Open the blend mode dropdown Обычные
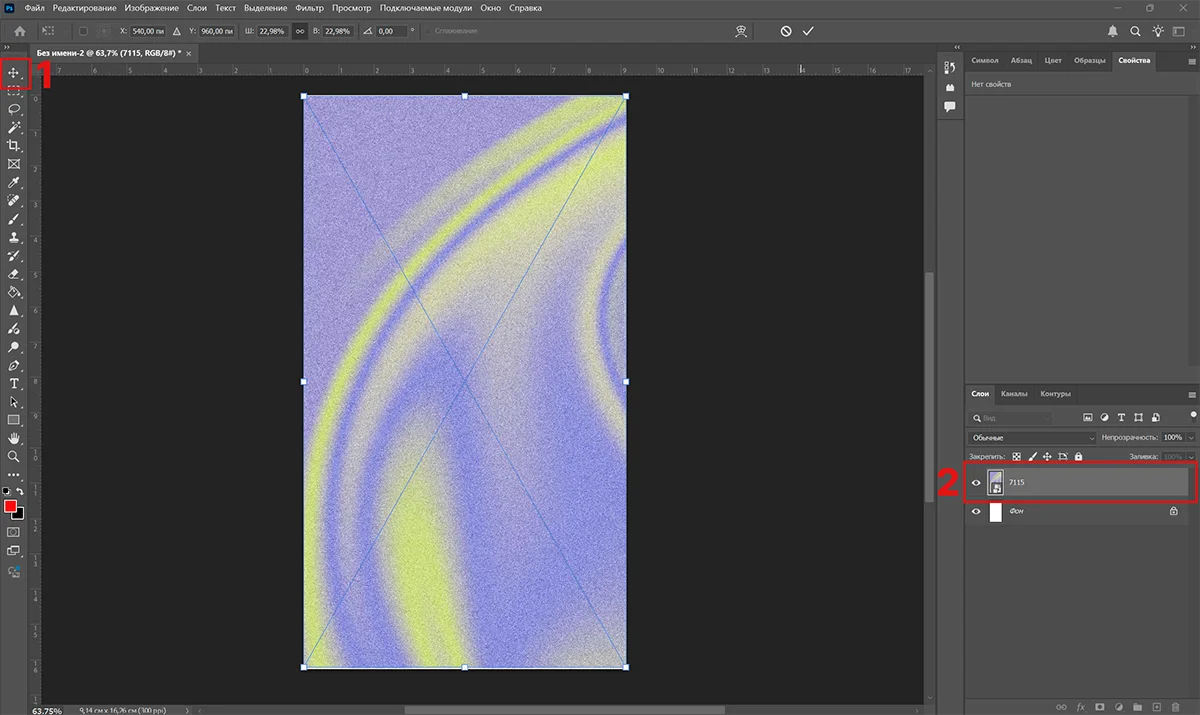The height and width of the screenshot is (715, 1200). tap(1032, 437)
